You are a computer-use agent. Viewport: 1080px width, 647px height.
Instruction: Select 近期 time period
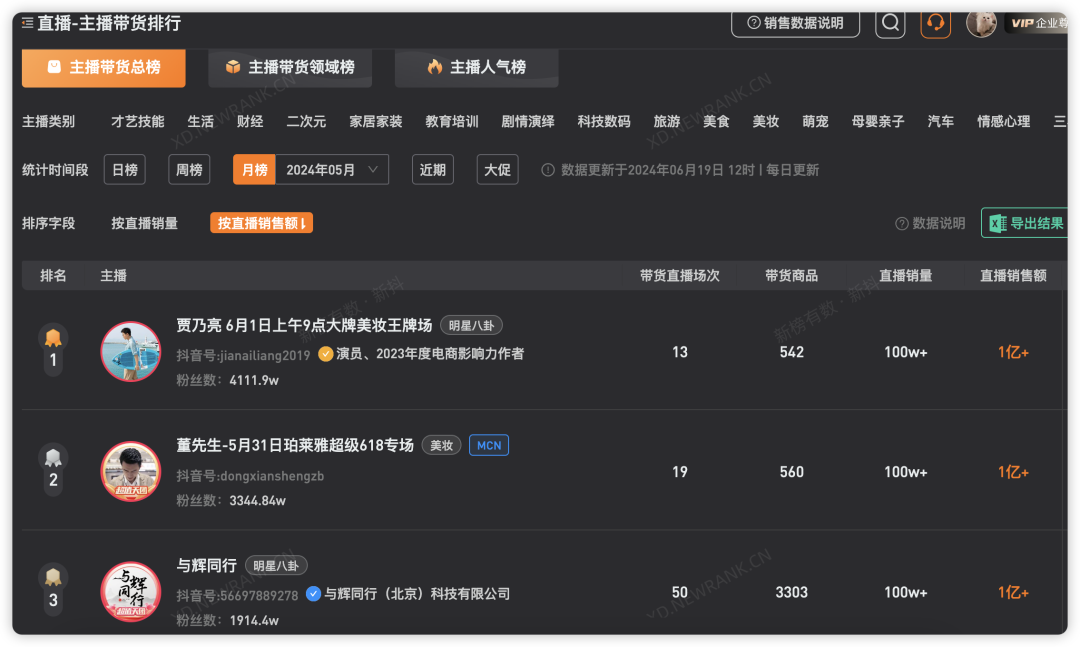pos(433,170)
